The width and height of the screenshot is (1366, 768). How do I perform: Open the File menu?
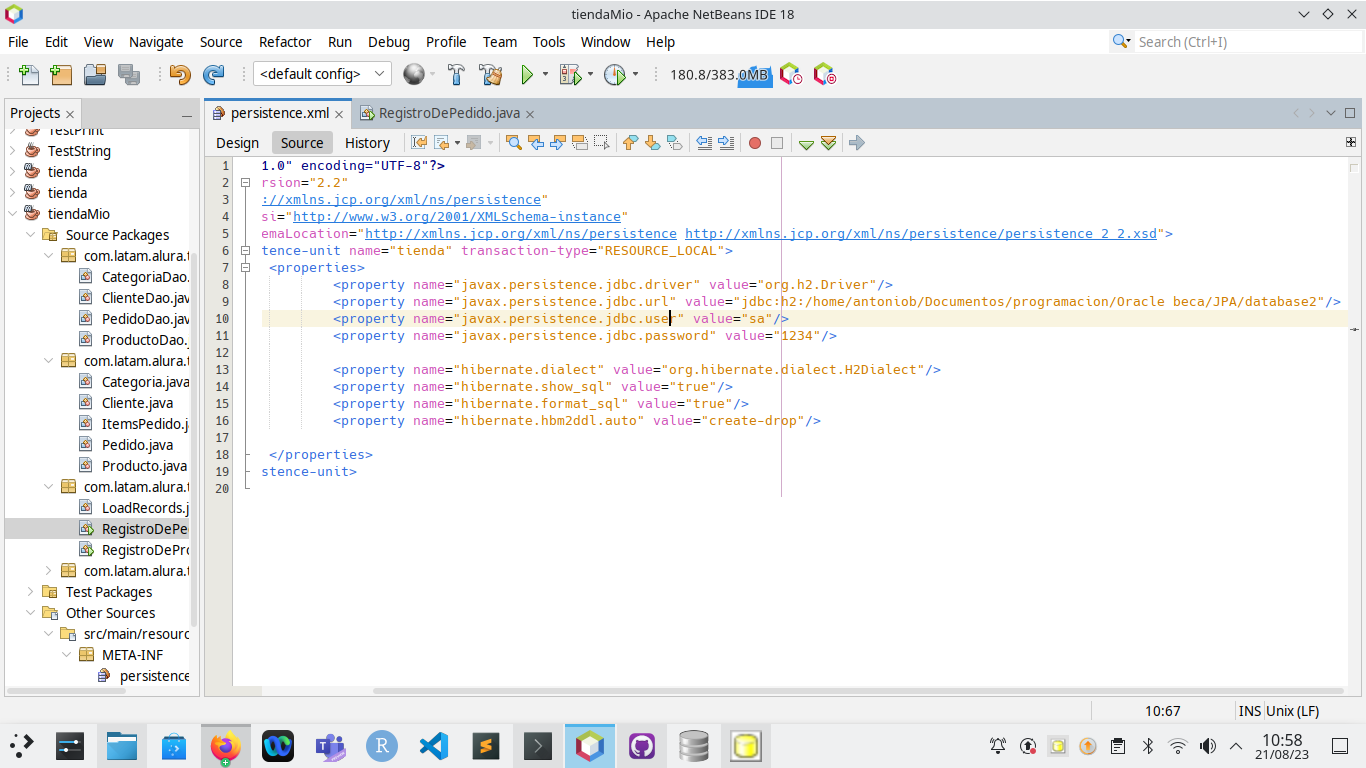click(18, 42)
